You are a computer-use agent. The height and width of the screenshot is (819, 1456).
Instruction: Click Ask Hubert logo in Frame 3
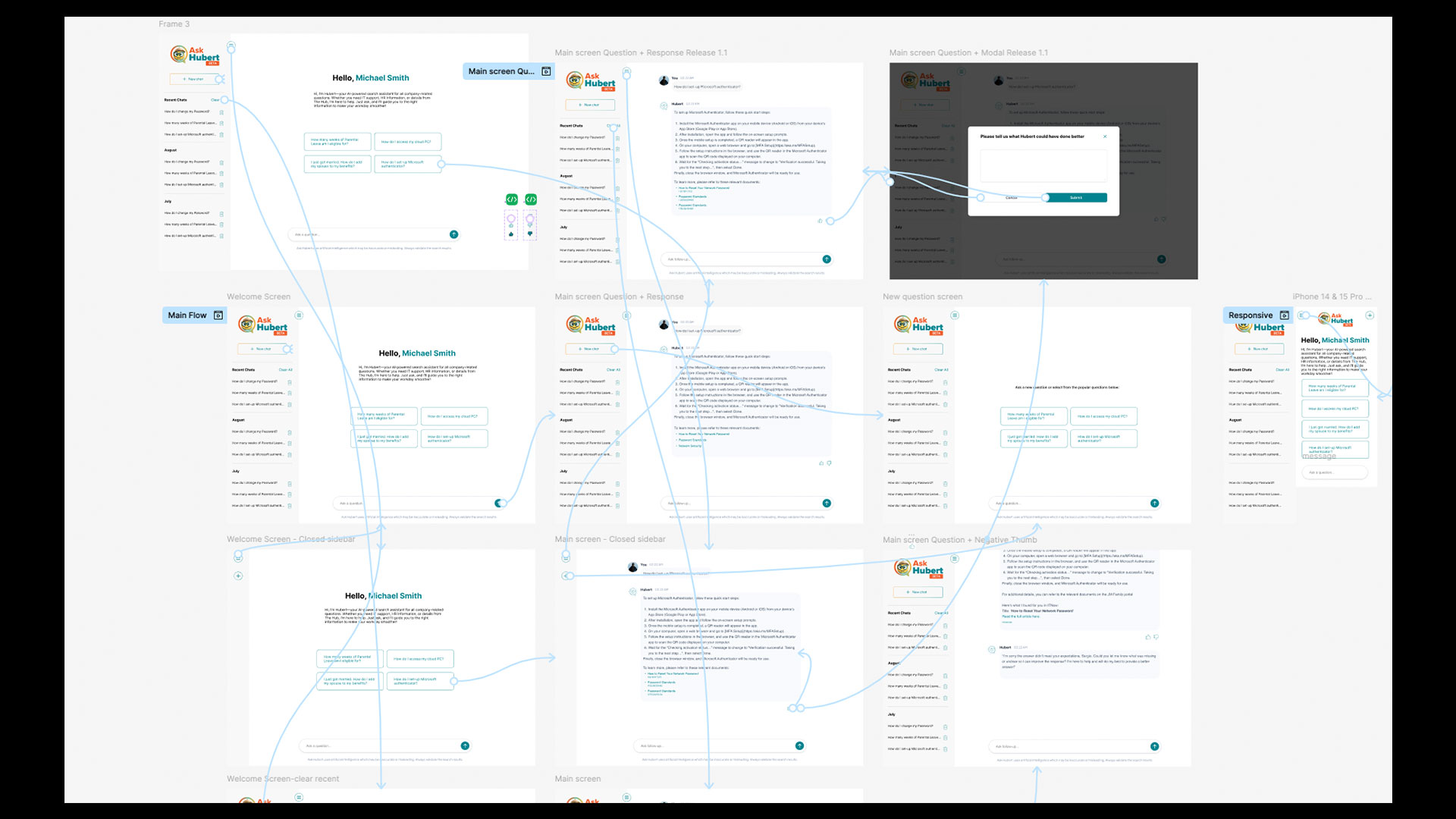(195, 55)
